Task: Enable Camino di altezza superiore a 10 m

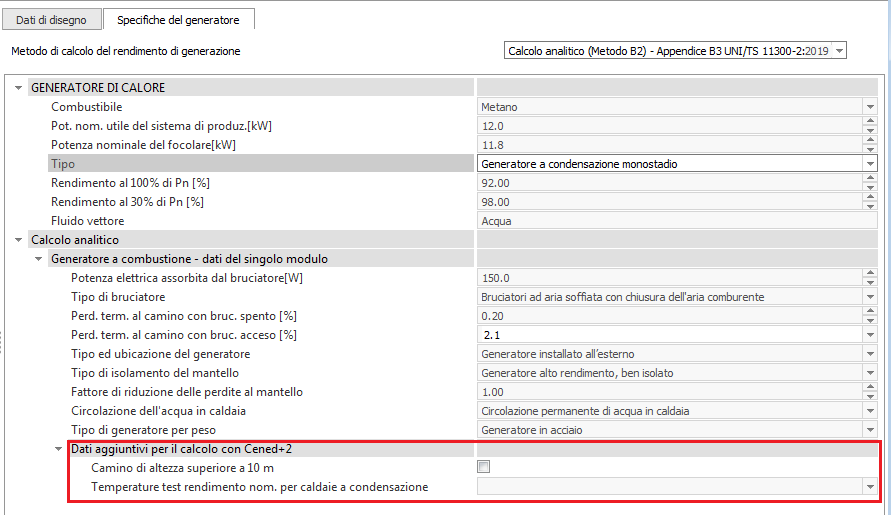Action: coord(484,467)
